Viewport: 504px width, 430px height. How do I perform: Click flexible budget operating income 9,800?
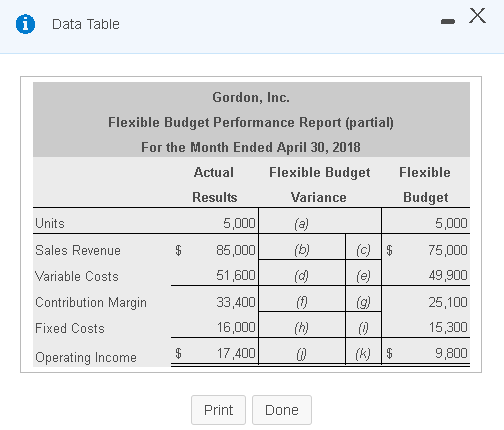(x=451, y=353)
